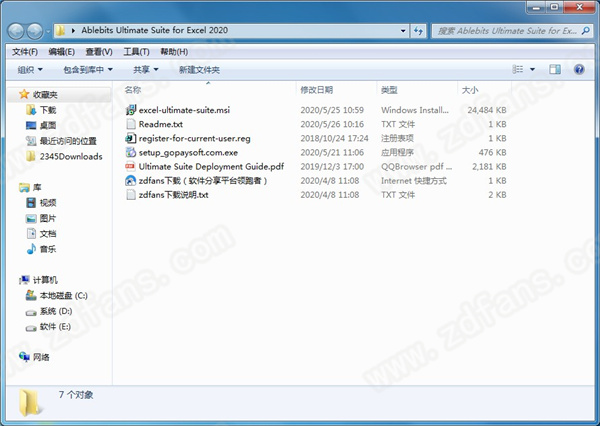Sort by 大小 column header
Image resolution: width=600 pixels, height=426 pixels.
coord(470,90)
